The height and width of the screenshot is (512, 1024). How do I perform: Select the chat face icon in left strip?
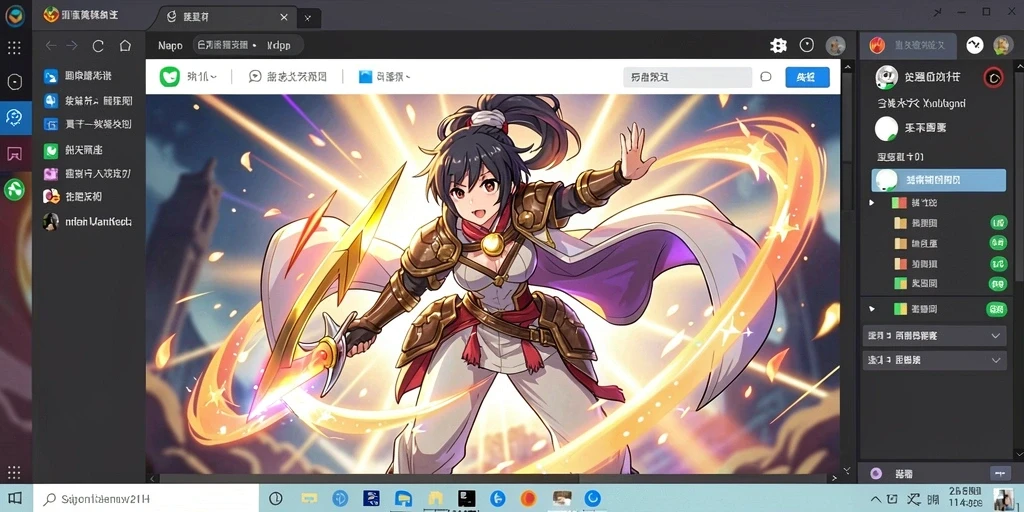click(x=14, y=118)
